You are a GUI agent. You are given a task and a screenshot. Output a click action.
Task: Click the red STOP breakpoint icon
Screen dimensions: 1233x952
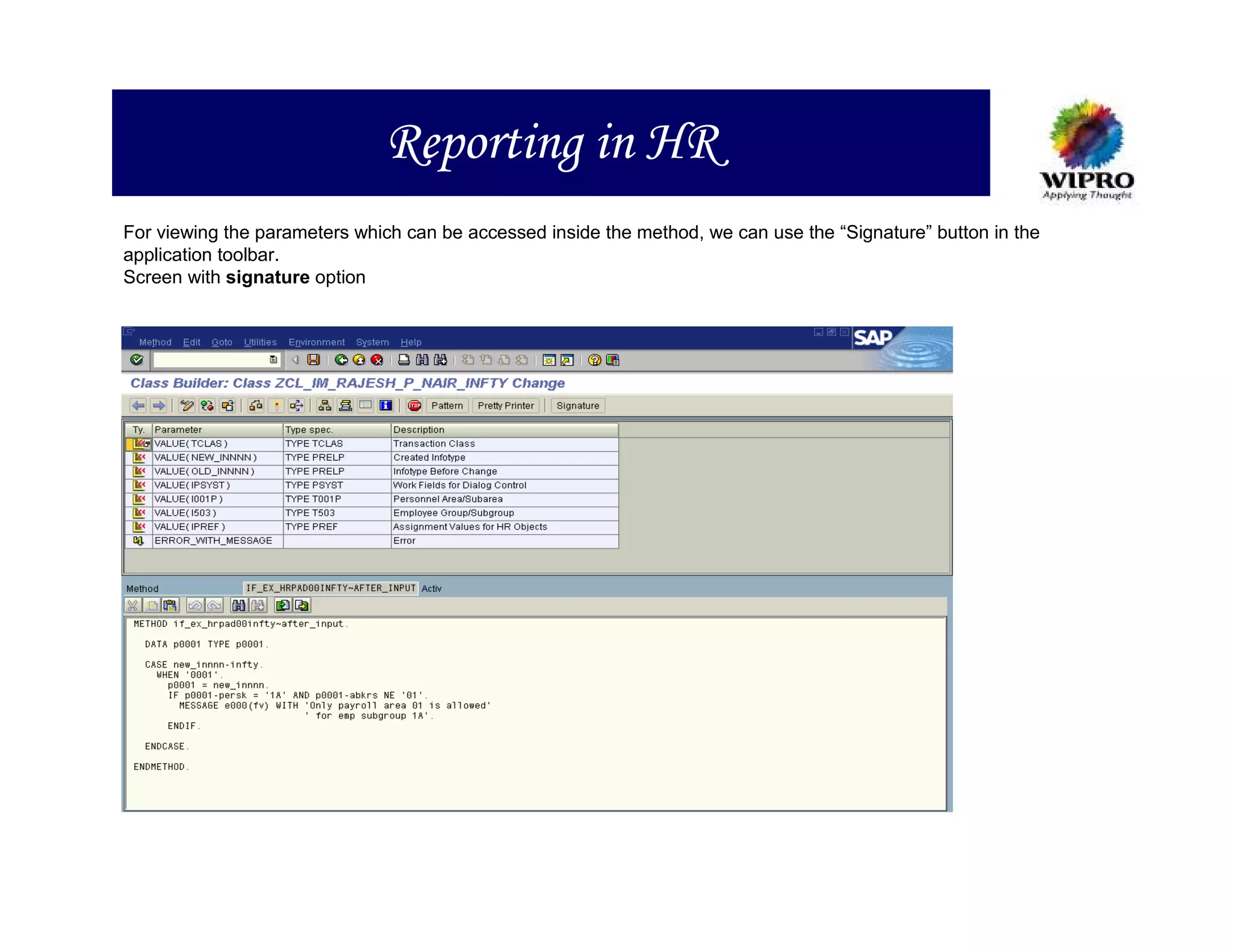(x=414, y=406)
